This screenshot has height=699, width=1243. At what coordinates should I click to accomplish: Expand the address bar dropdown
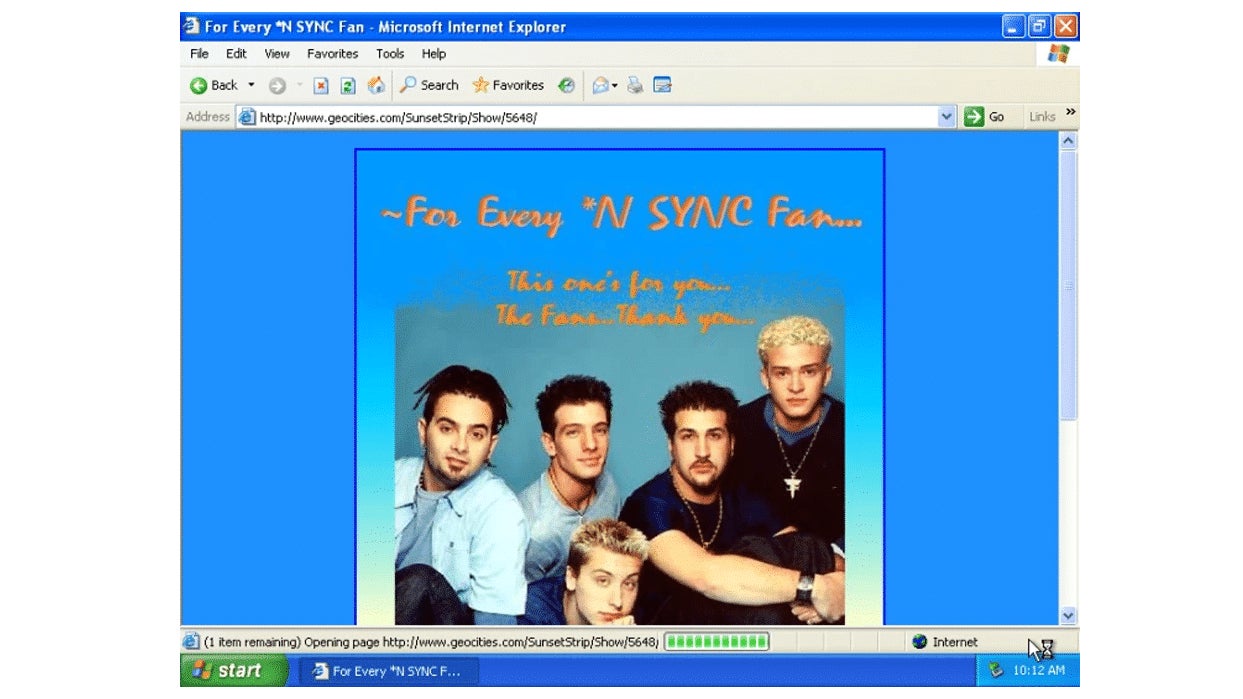pyautogui.click(x=947, y=117)
